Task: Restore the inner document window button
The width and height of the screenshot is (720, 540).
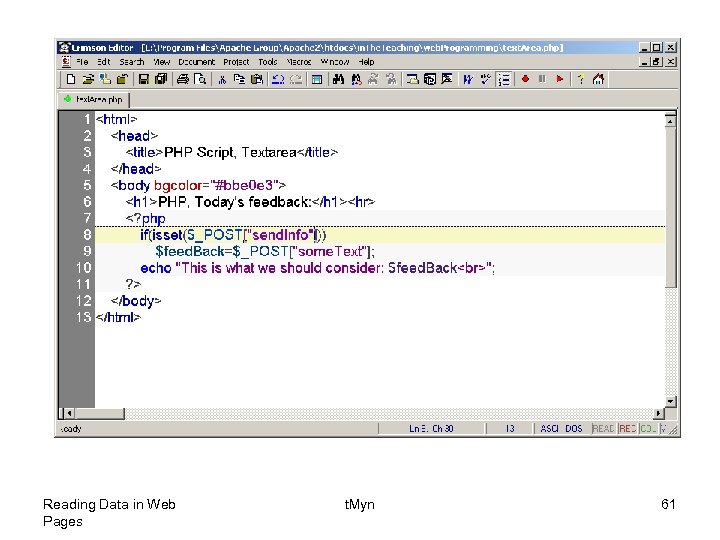Action: coord(657,62)
